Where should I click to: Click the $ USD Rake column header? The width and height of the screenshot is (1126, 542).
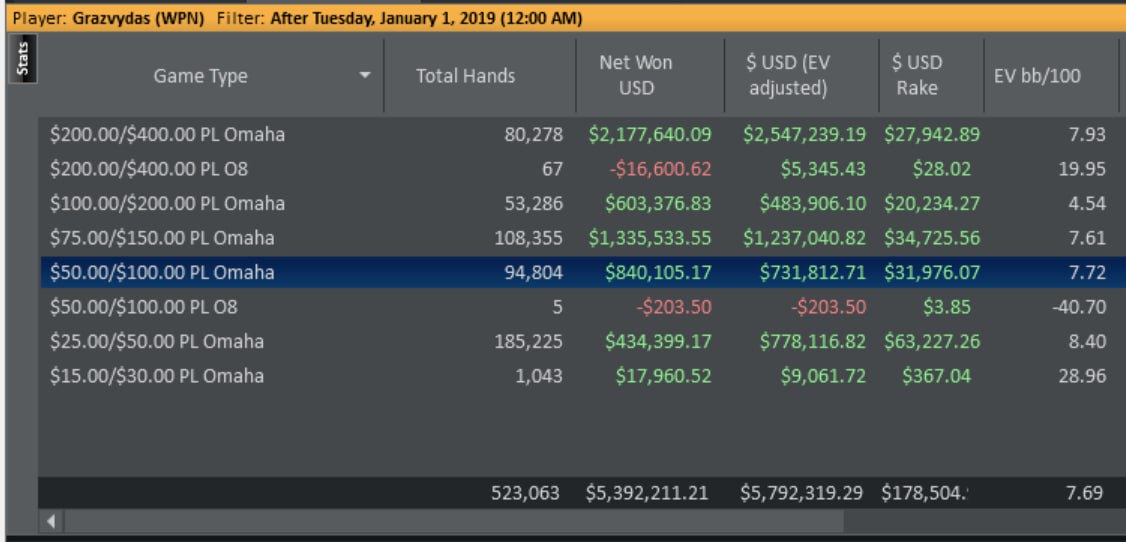point(916,75)
